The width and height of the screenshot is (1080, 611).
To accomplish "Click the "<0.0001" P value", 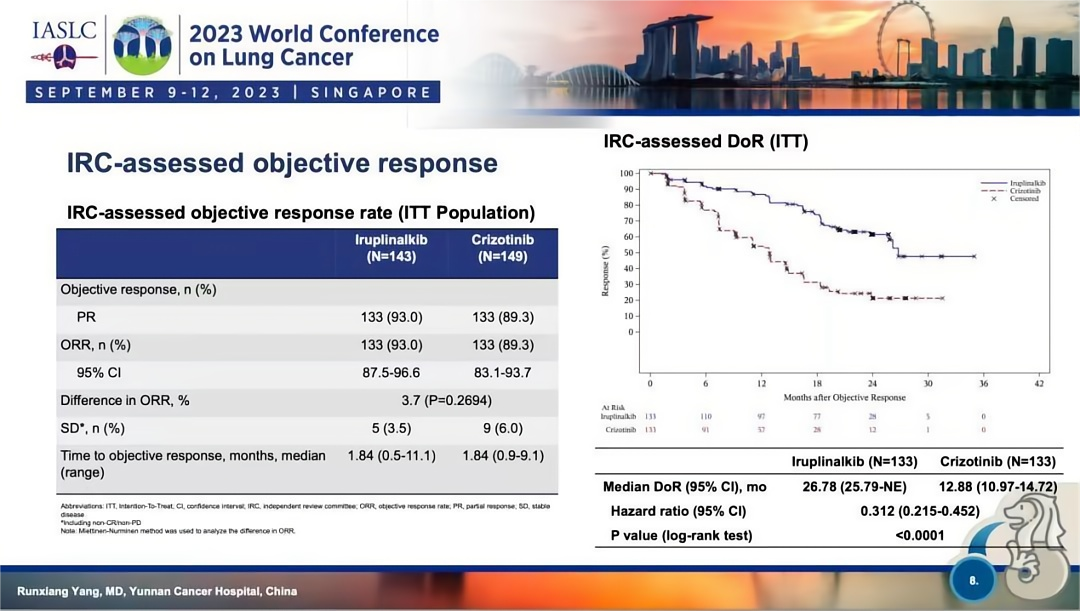I will tap(920, 535).
